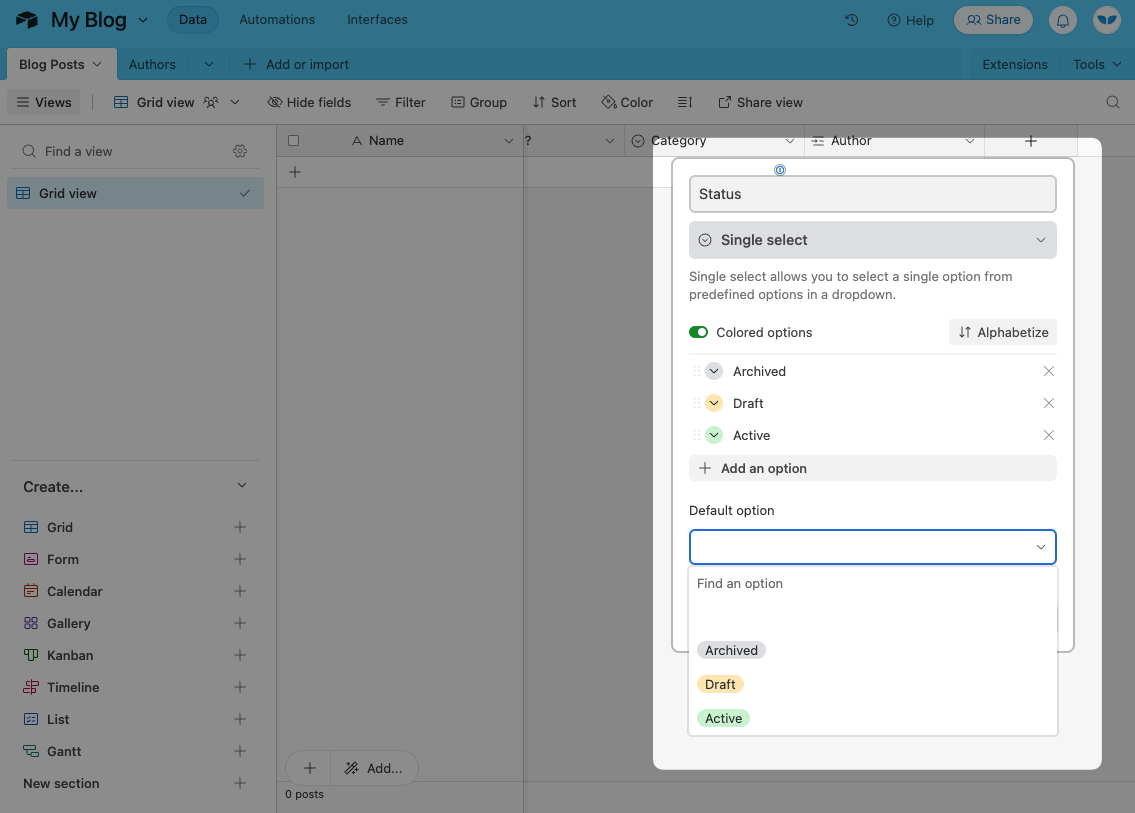
Task: Add a new field column plus icon
Action: pos(1031,141)
